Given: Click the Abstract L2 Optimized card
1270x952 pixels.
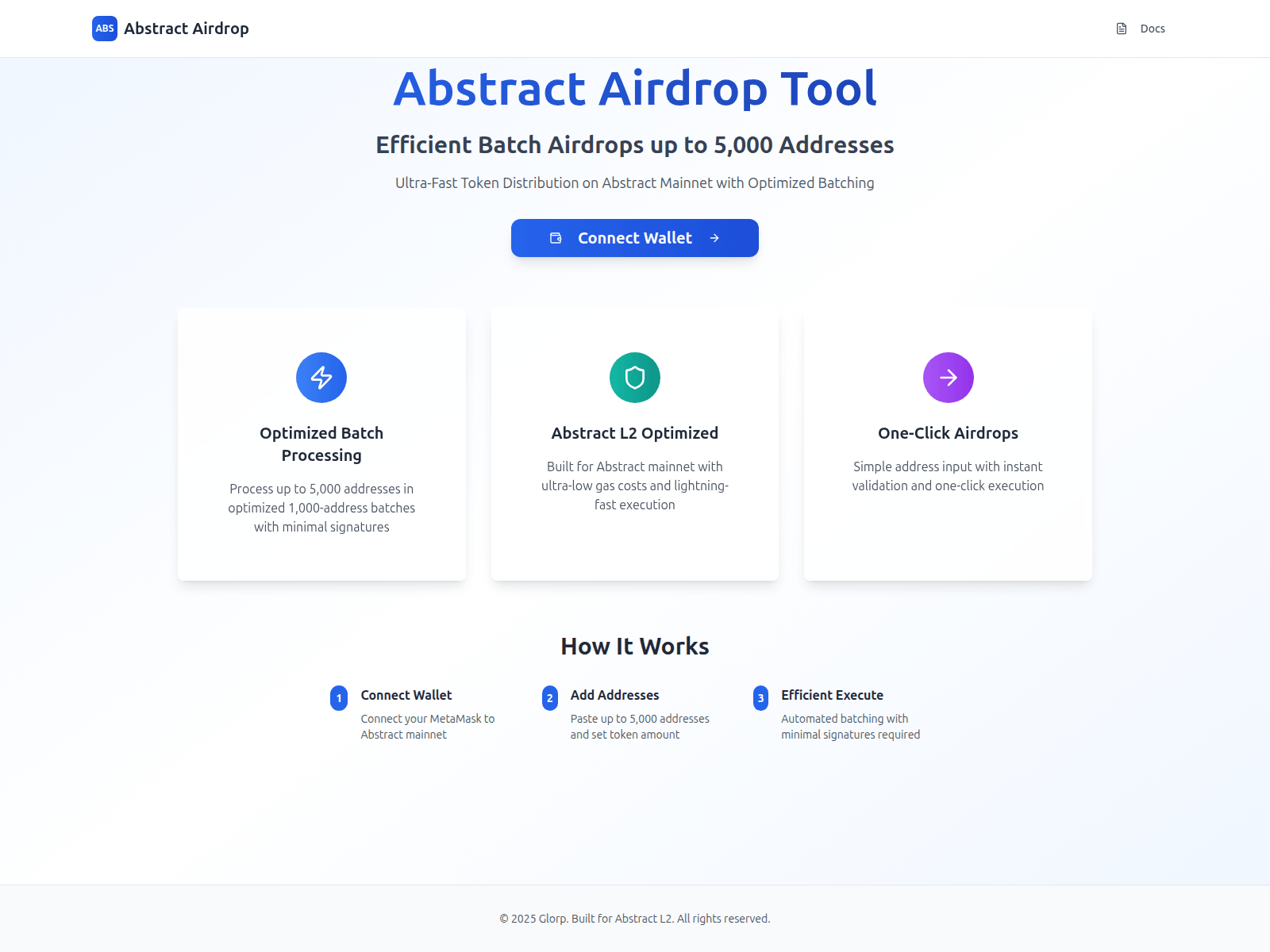Looking at the screenshot, I should coord(634,444).
